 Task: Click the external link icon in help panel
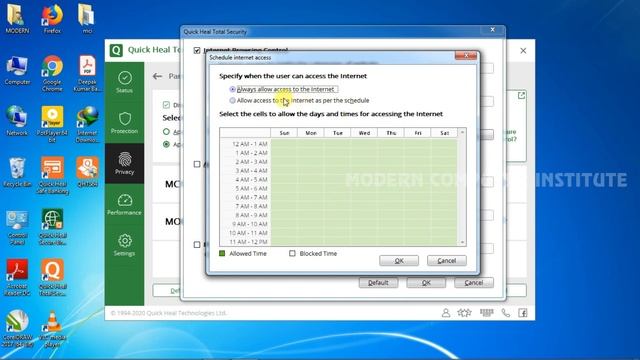[521, 96]
